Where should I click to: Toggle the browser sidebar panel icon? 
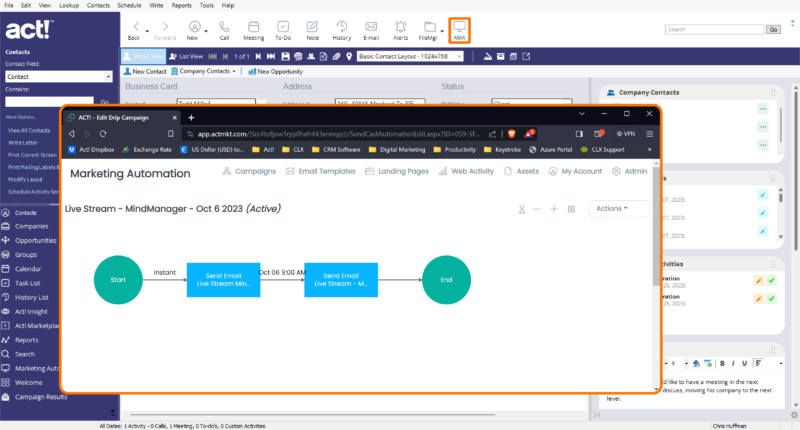coord(579,134)
